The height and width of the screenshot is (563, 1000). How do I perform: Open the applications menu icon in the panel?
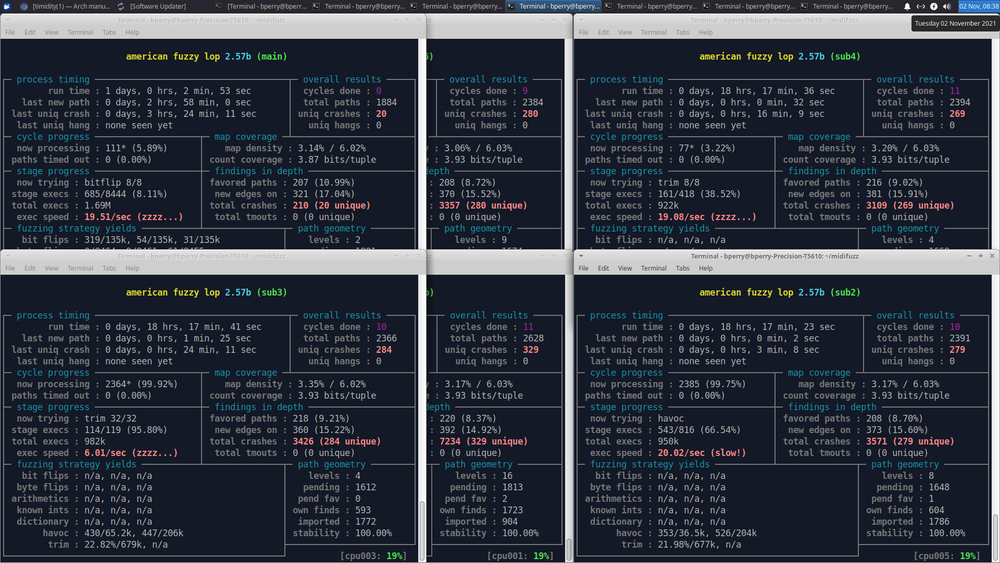[x=6, y=6]
